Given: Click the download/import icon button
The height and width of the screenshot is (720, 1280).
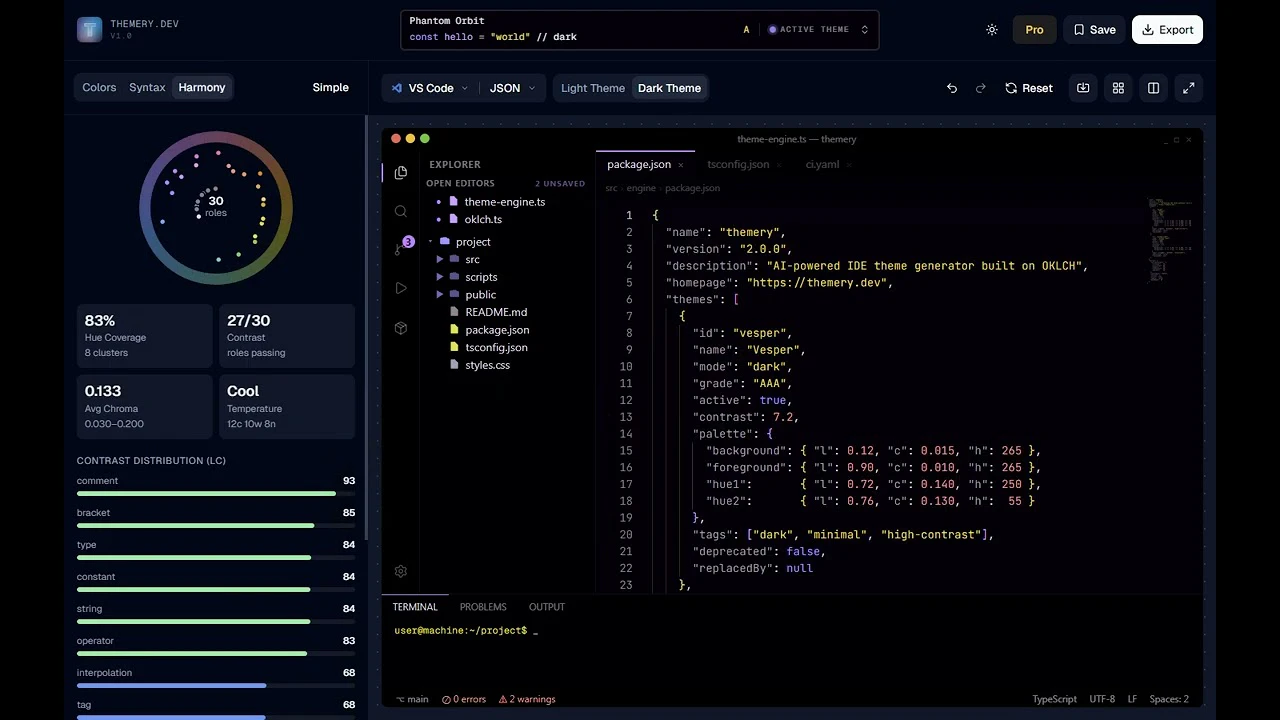Looking at the screenshot, I should pyautogui.click(x=1083, y=88).
